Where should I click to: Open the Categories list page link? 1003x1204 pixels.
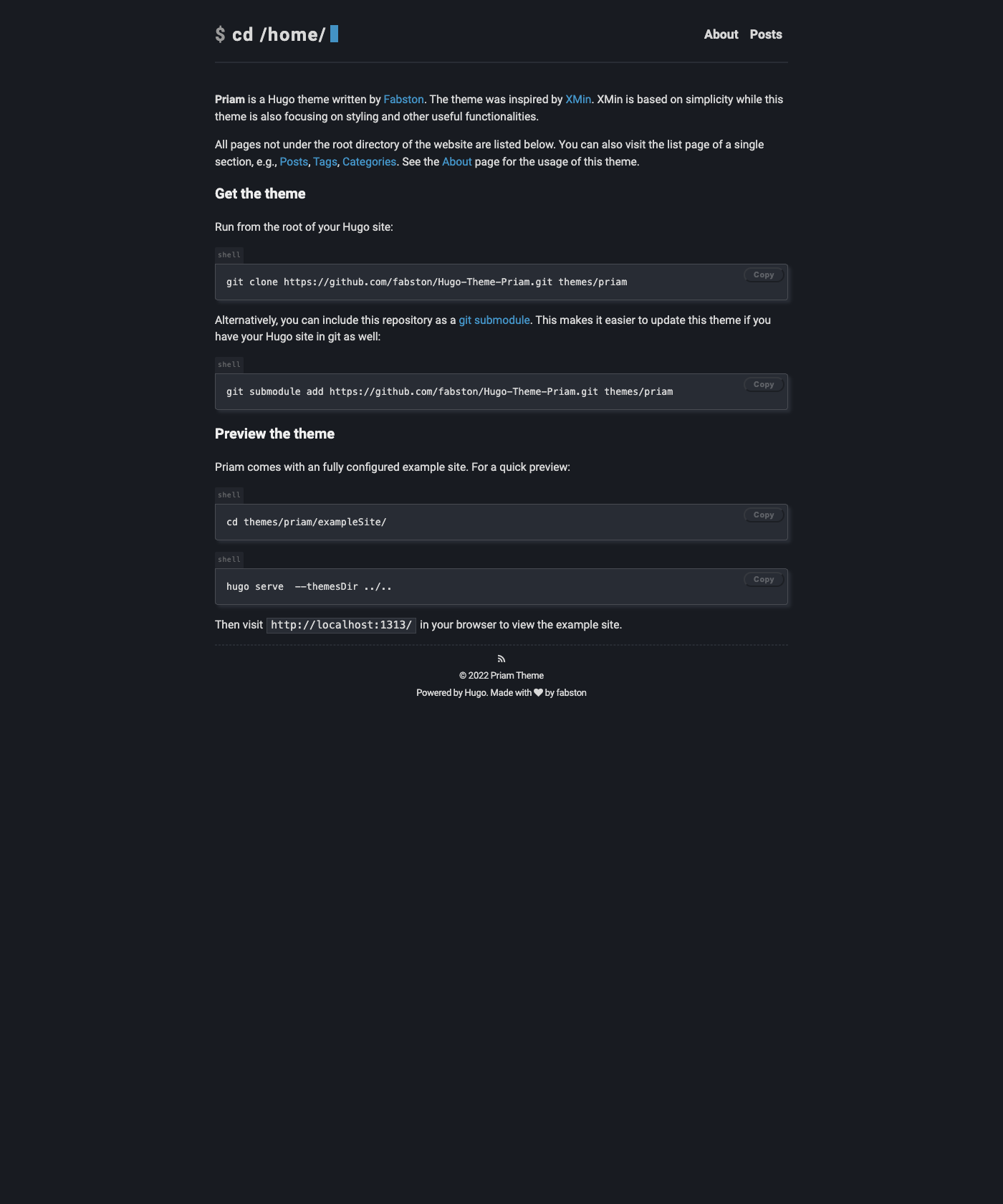coord(369,162)
